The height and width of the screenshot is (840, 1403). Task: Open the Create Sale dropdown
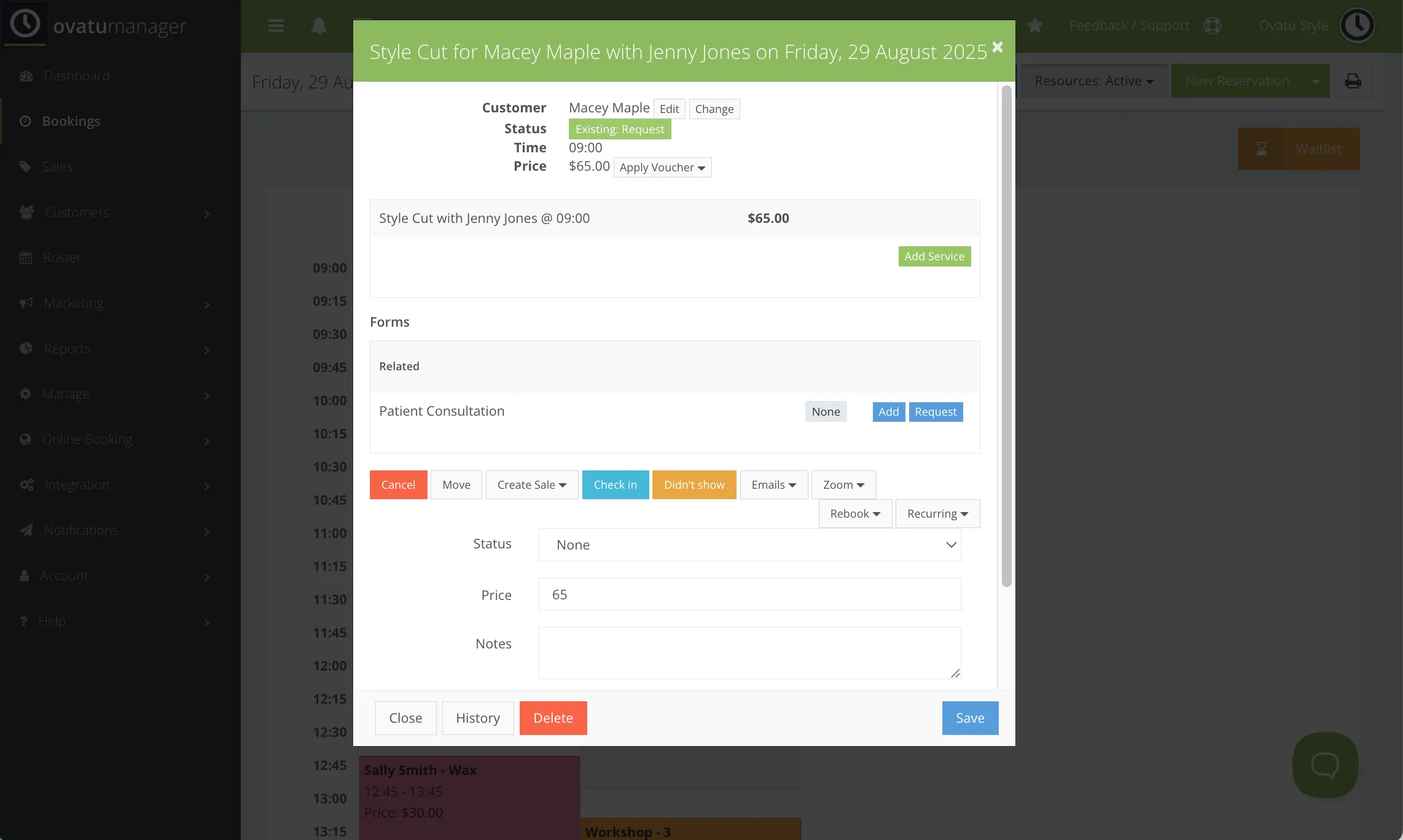click(531, 484)
